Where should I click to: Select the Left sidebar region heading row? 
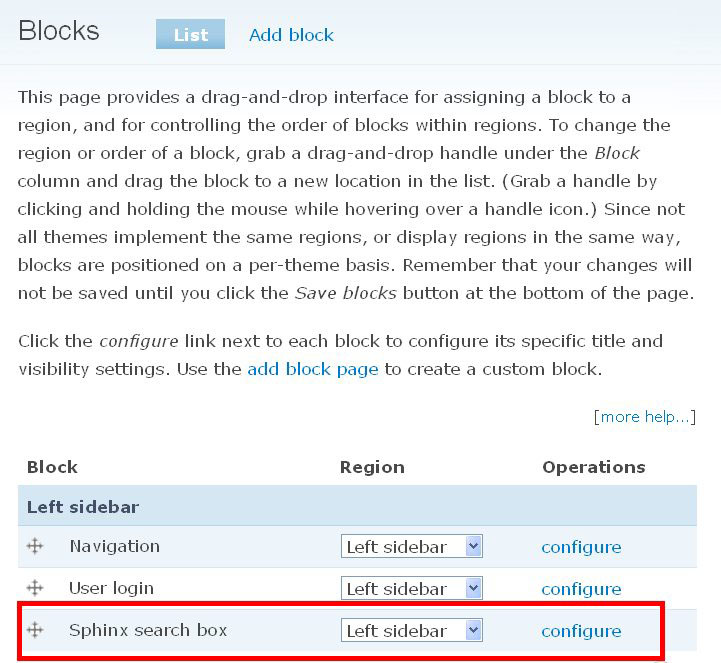[x=83, y=507]
